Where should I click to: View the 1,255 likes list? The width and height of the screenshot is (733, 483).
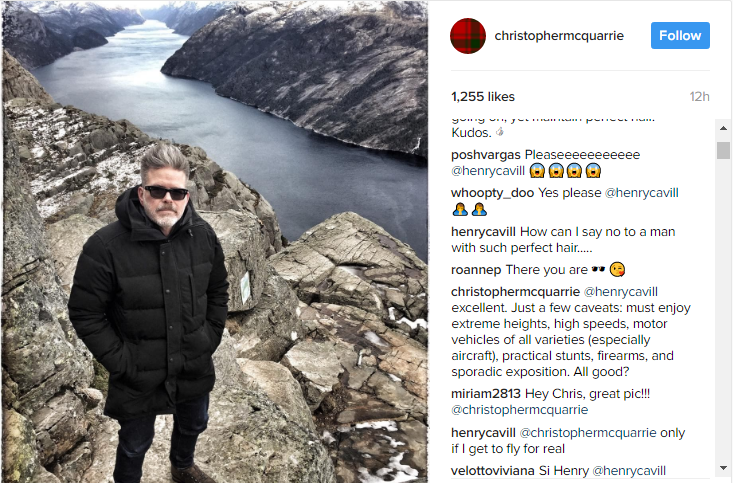tap(483, 97)
